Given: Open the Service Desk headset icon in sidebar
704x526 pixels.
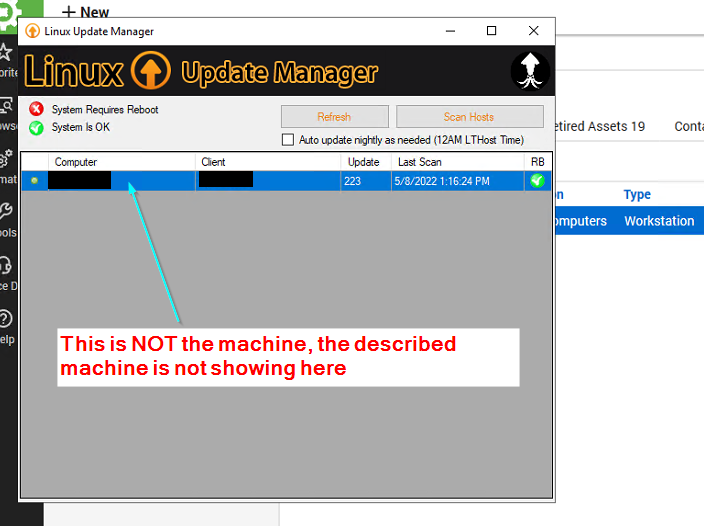Looking at the screenshot, I should 6,265.
